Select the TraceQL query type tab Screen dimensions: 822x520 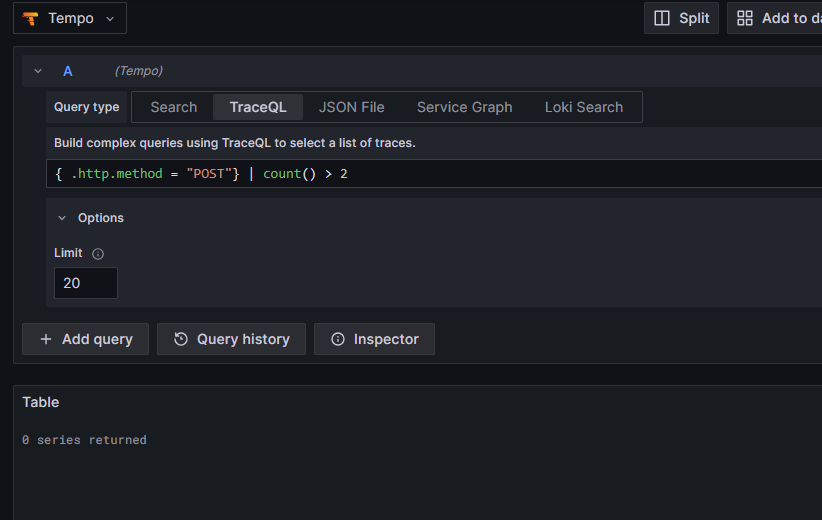(x=258, y=107)
